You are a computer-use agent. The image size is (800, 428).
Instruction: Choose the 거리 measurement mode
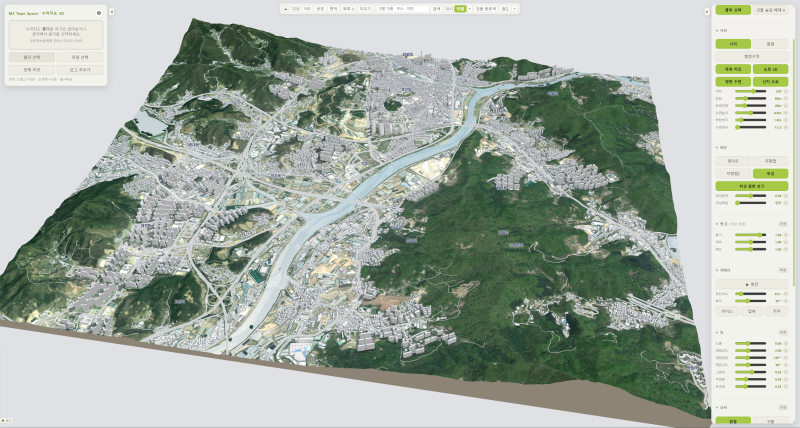click(x=307, y=9)
